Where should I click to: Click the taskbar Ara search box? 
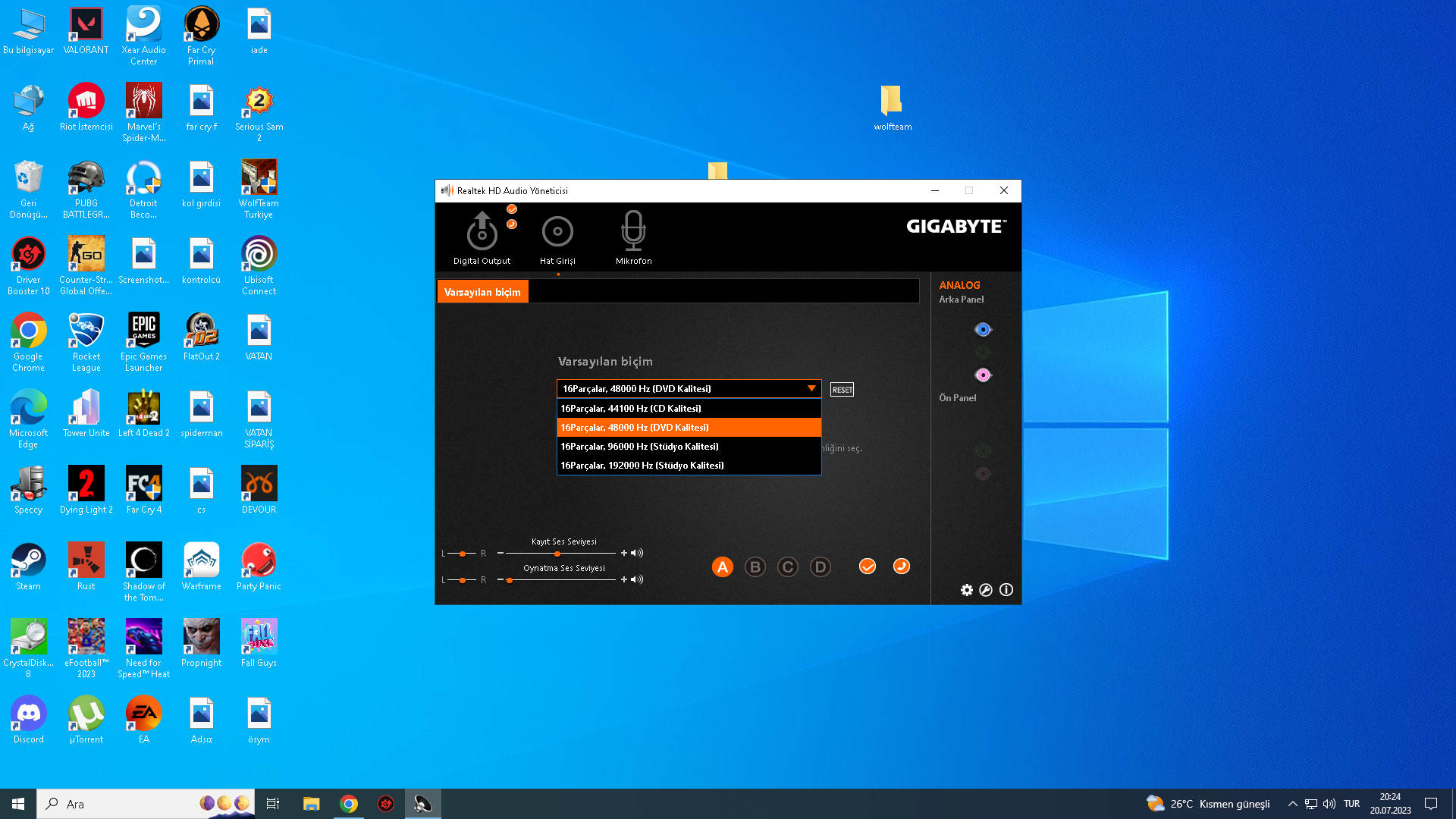point(144,804)
